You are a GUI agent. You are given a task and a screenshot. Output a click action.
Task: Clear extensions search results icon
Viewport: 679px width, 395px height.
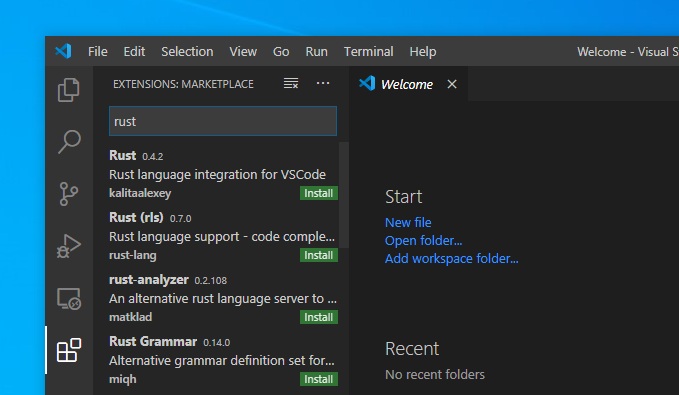point(291,83)
